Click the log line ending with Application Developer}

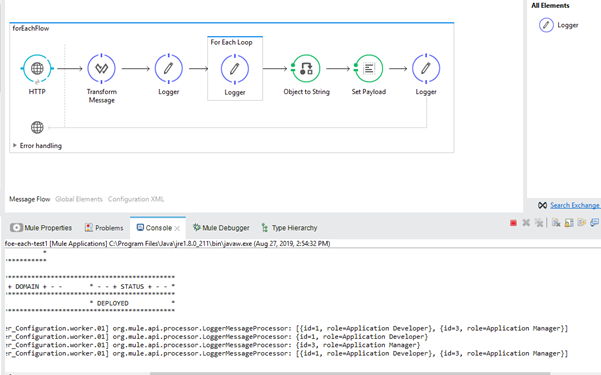point(217,337)
